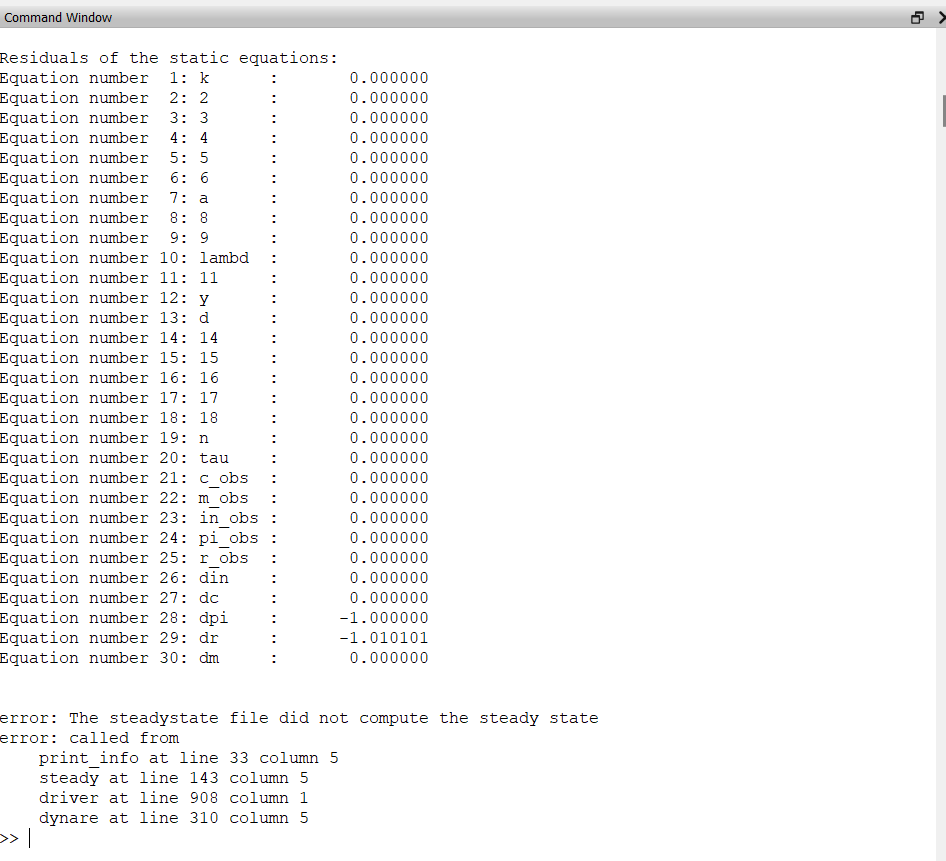This screenshot has width=946, height=861.
Task: Click the vertical scrollbar thumb
Action: pos(942,109)
